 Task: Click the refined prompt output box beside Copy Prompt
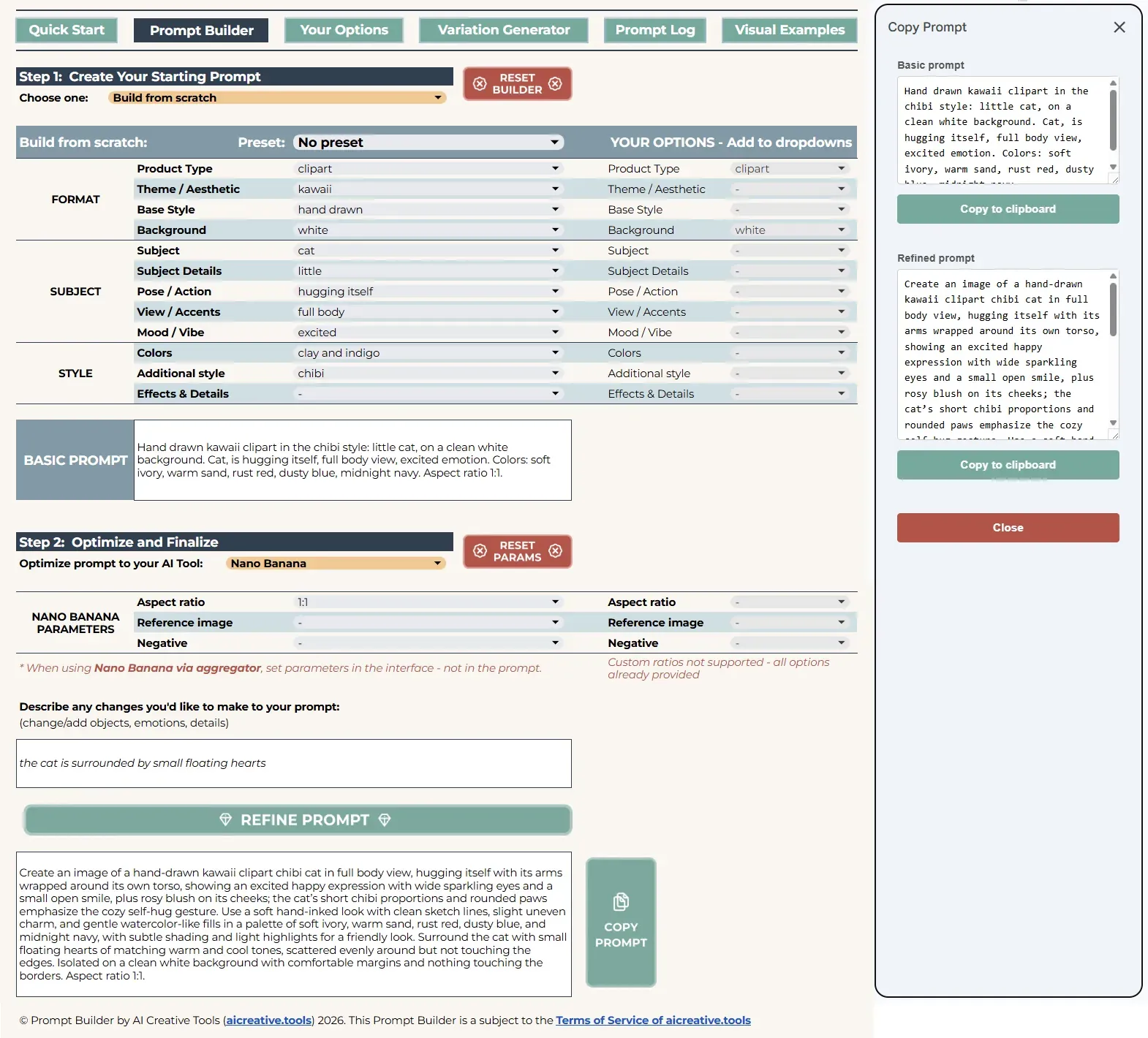pos(294,924)
